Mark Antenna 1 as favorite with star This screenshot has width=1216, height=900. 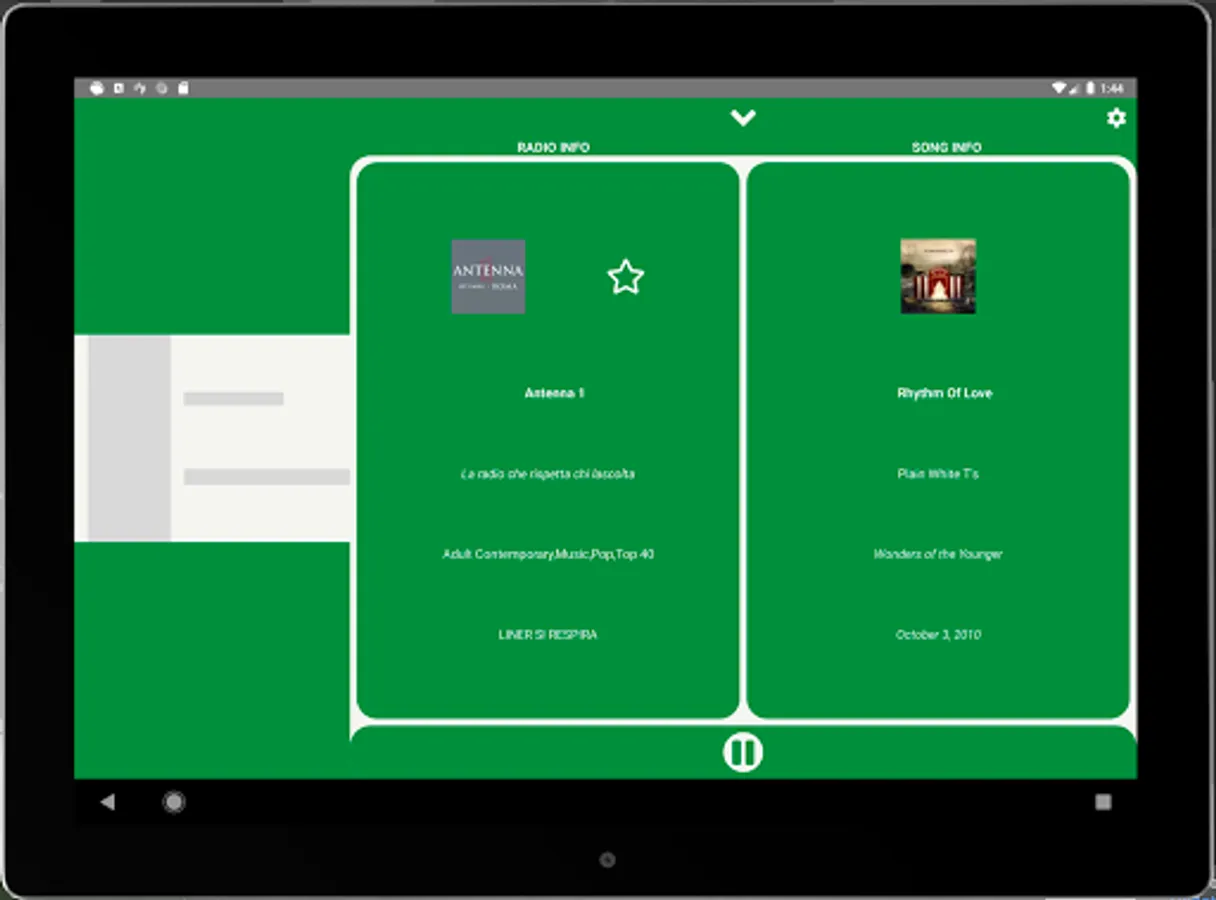tap(625, 277)
